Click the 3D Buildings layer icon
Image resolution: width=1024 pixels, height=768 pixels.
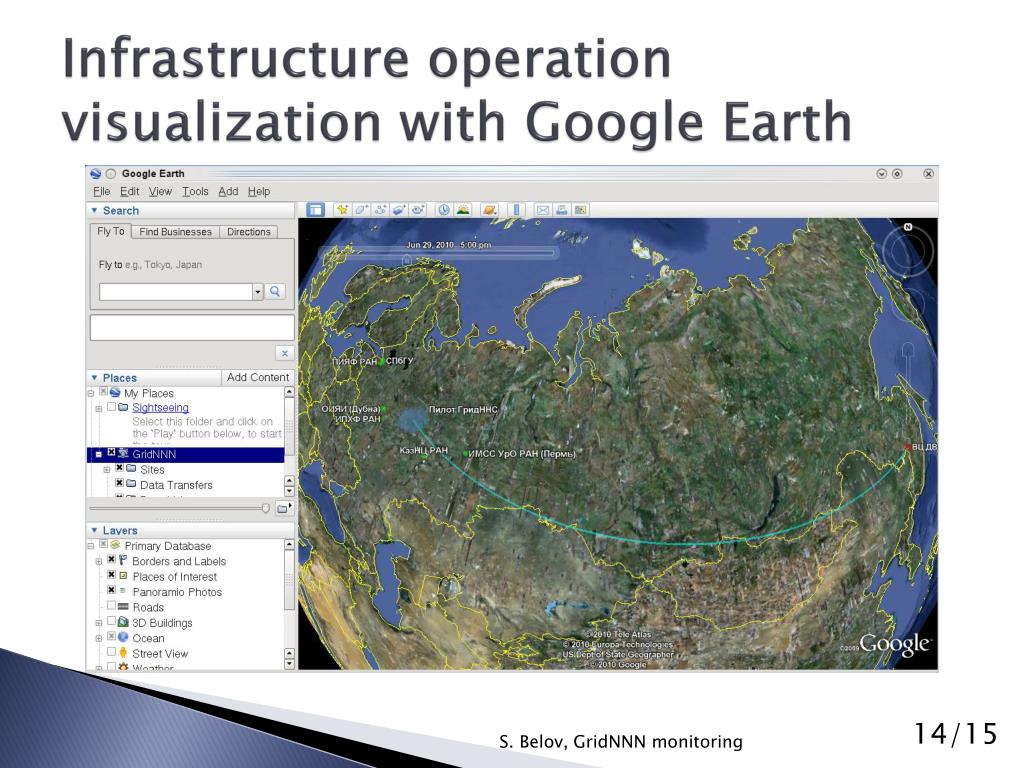(123, 622)
